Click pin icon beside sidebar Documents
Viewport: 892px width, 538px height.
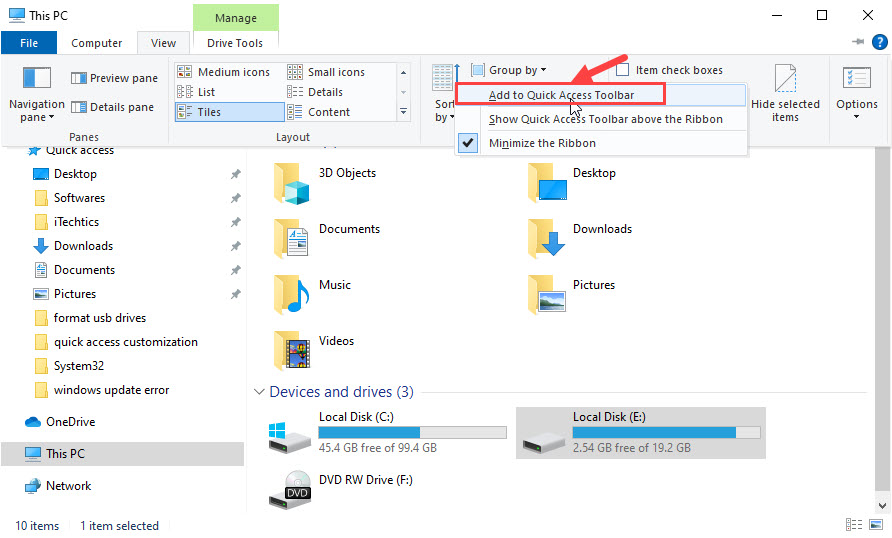pyautogui.click(x=235, y=270)
